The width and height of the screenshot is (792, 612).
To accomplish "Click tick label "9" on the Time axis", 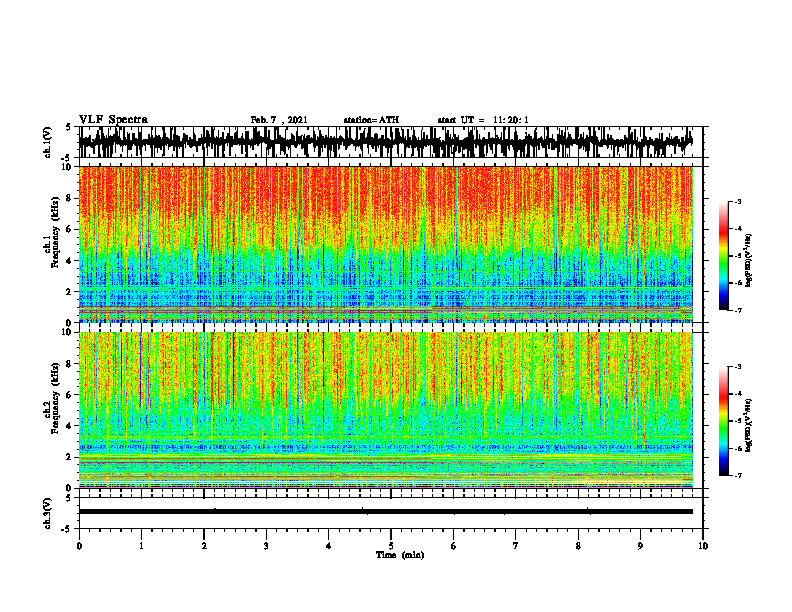I will click(640, 546).
